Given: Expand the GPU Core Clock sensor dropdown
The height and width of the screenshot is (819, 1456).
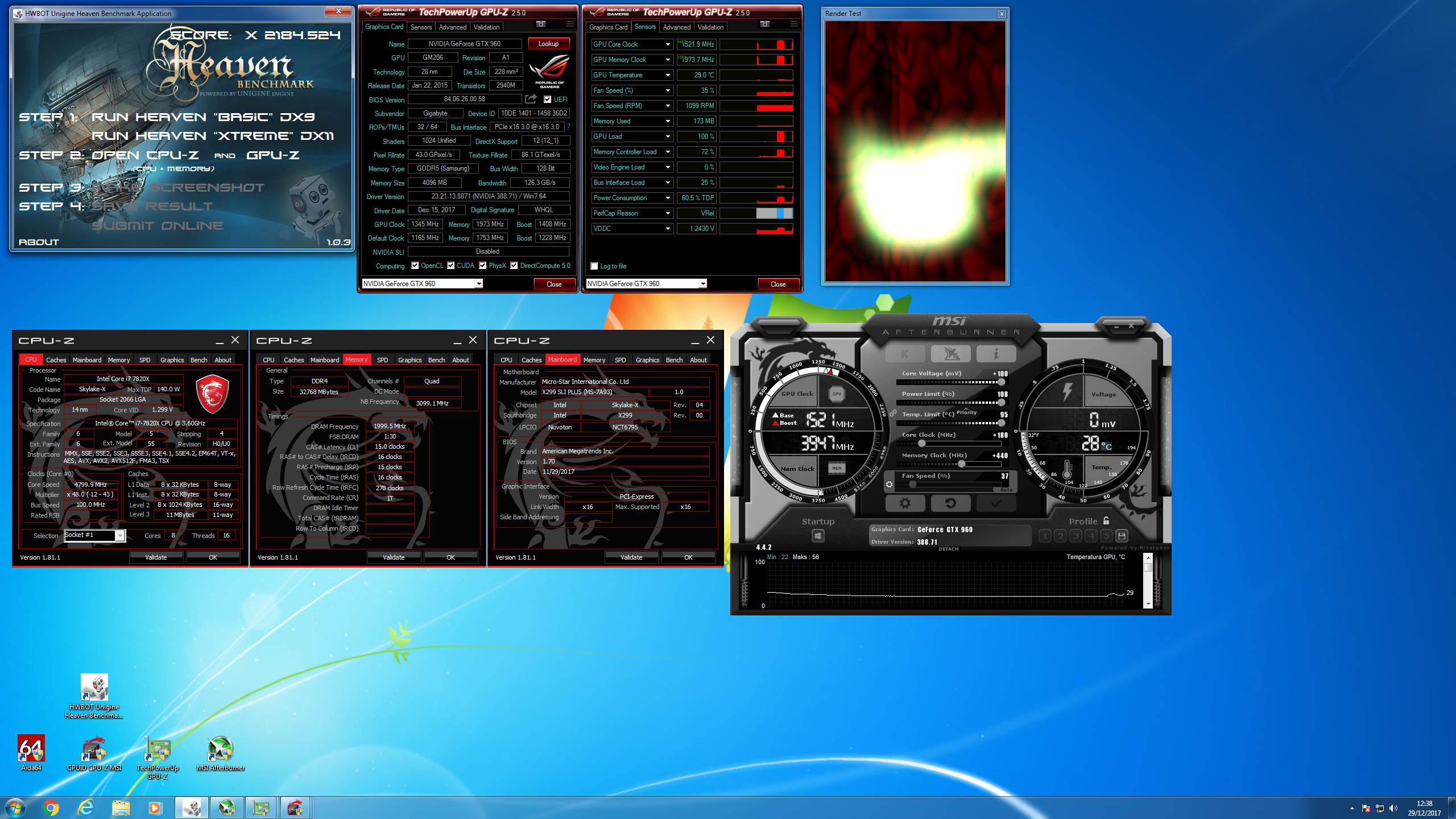Looking at the screenshot, I should coord(668,44).
